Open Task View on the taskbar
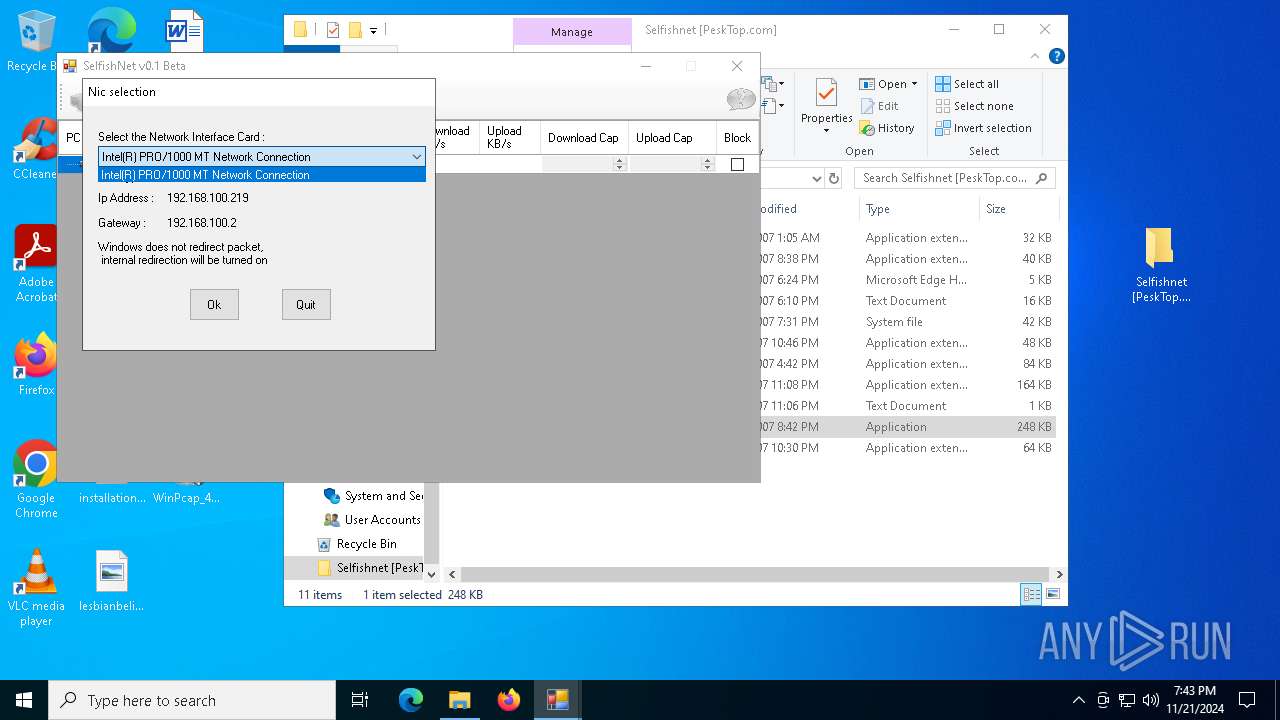This screenshot has height=720, width=1280. click(360, 700)
